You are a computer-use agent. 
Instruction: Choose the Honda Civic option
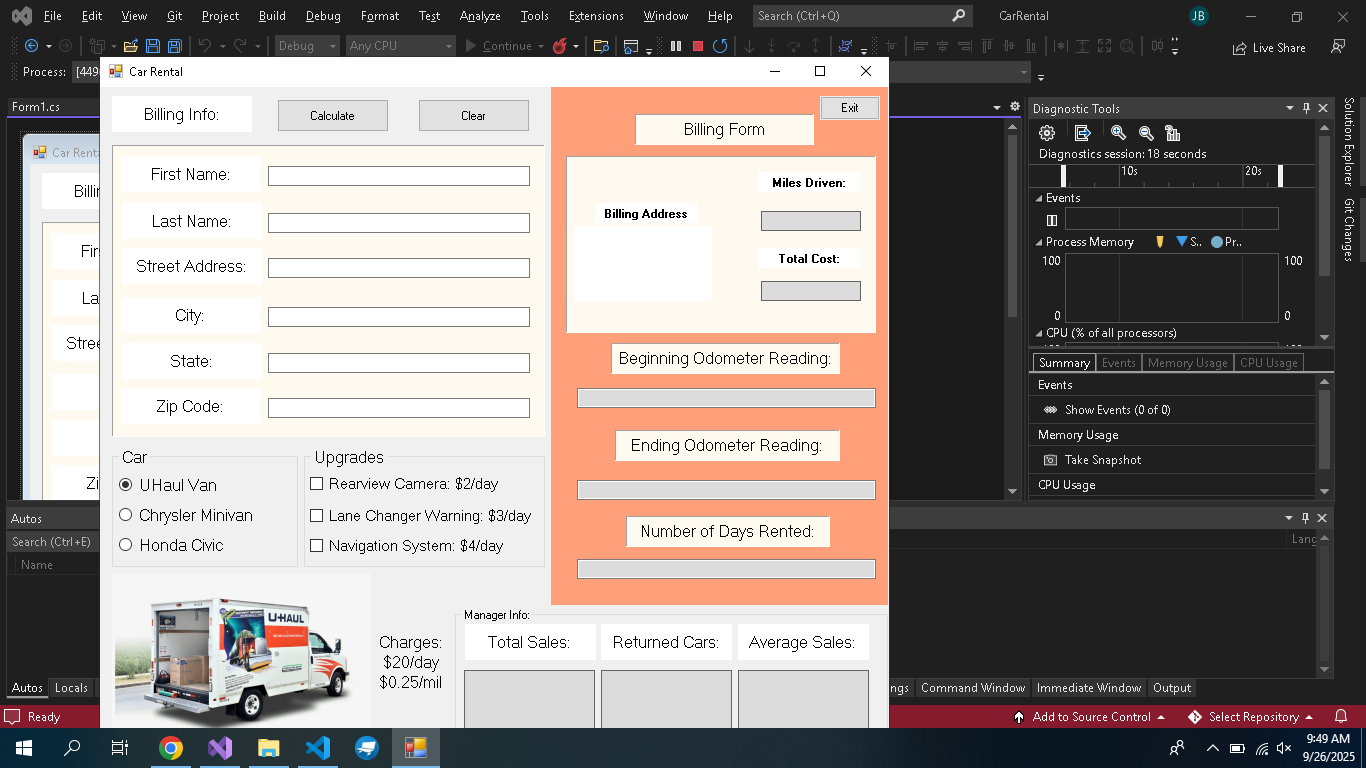126,545
